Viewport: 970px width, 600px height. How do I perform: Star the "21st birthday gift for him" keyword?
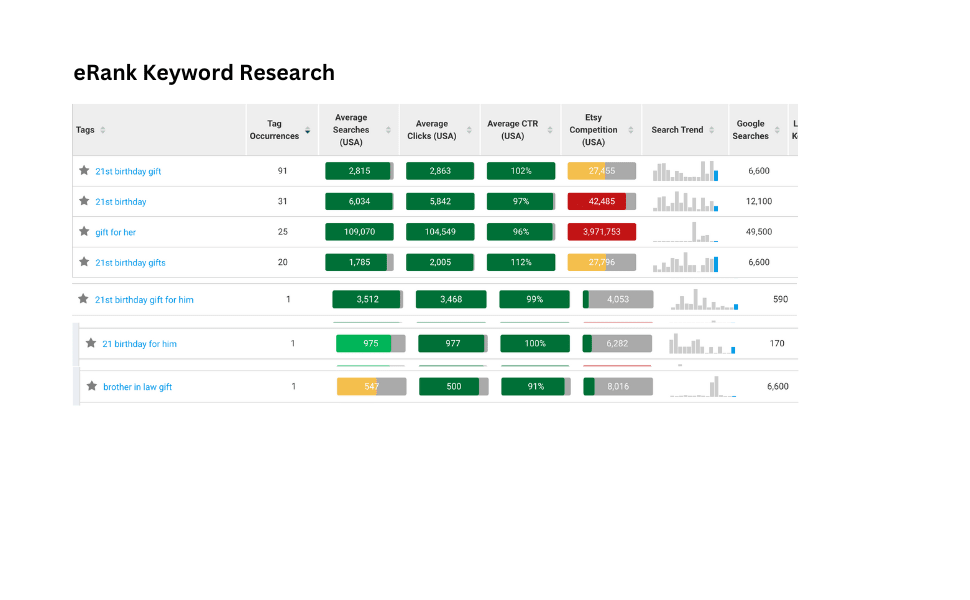tap(83, 299)
